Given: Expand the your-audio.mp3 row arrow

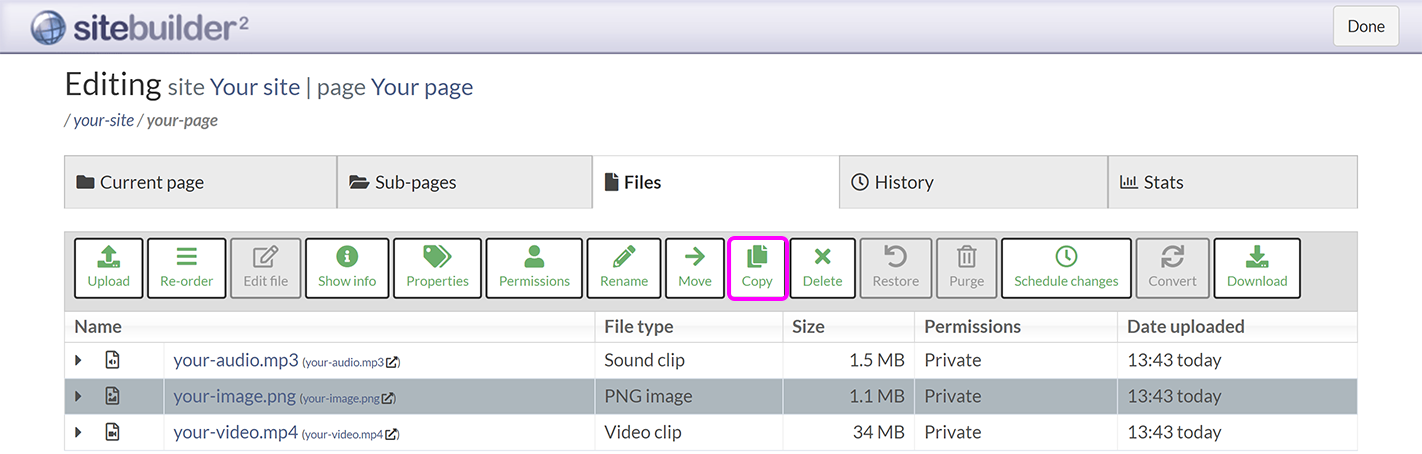Looking at the screenshot, I should coord(79,360).
